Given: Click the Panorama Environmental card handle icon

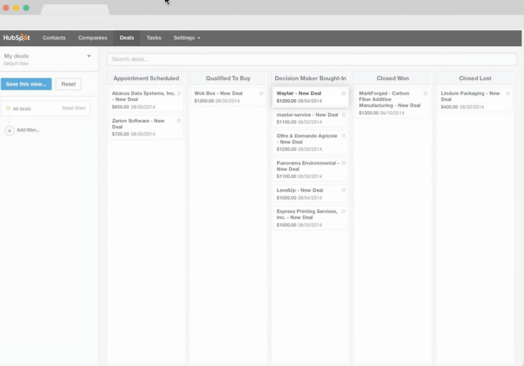Looking at the screenshot, I should coord(344,163).
